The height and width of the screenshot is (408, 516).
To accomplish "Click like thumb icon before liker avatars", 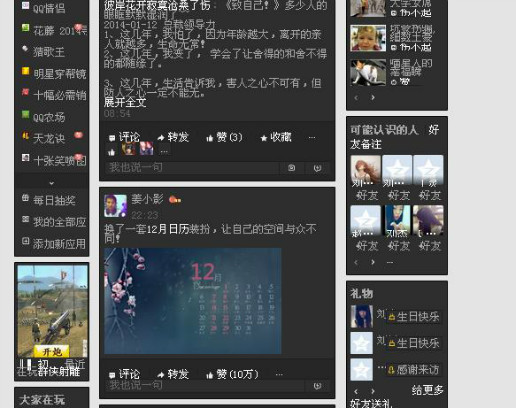I will coord(112,152).
